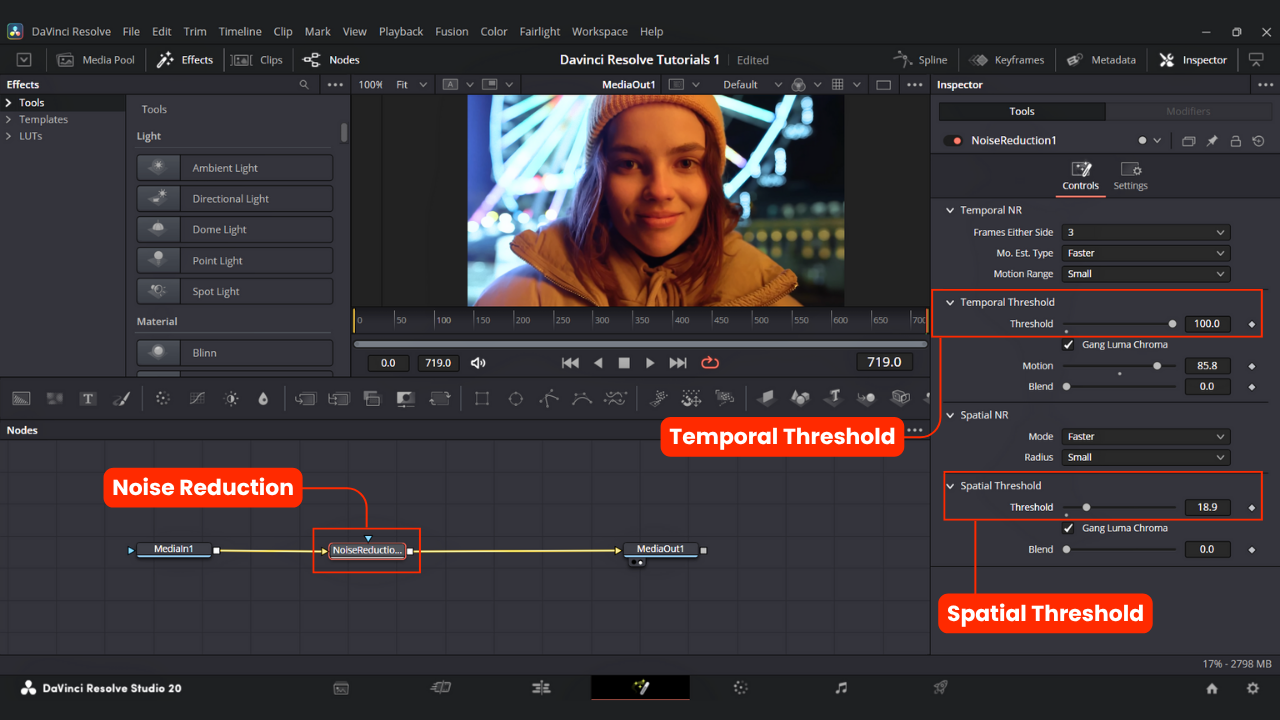Viewport: 1280px width, 720px height.
Task: Open the Frames Either Side dropdown
Action: 1145,232
